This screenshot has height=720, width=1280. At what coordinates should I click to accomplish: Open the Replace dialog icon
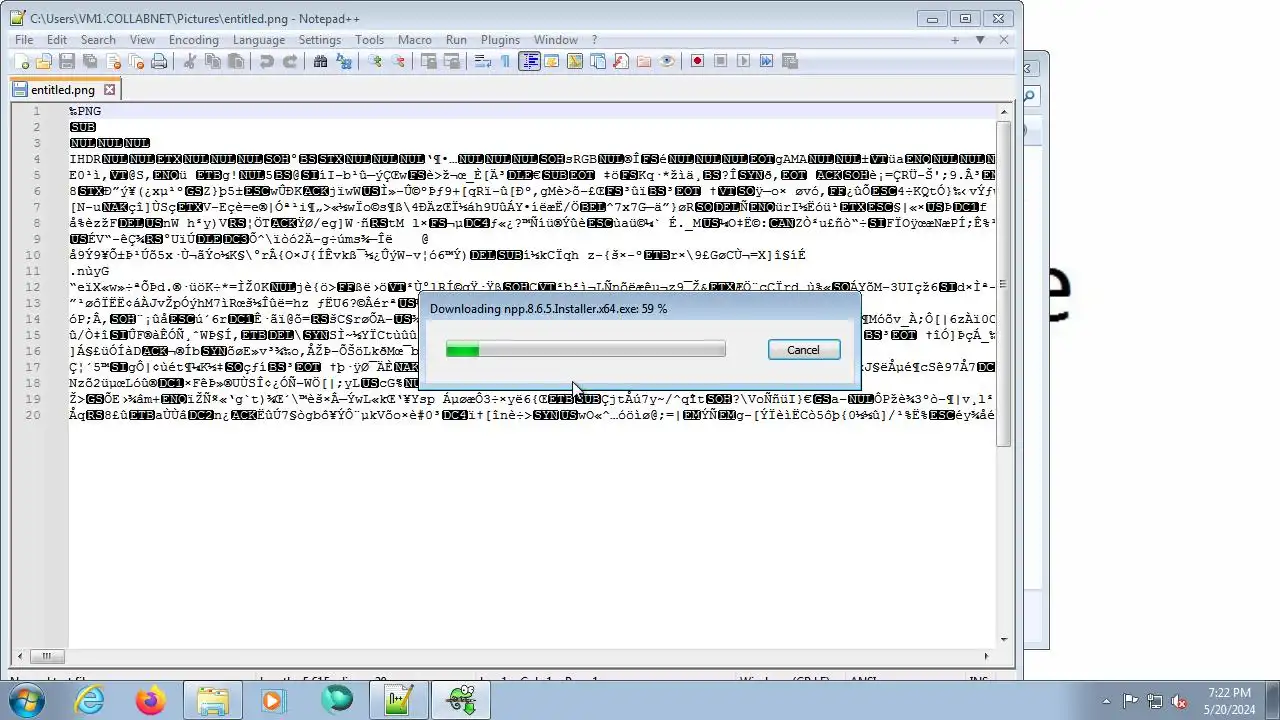tap(344, 61)
